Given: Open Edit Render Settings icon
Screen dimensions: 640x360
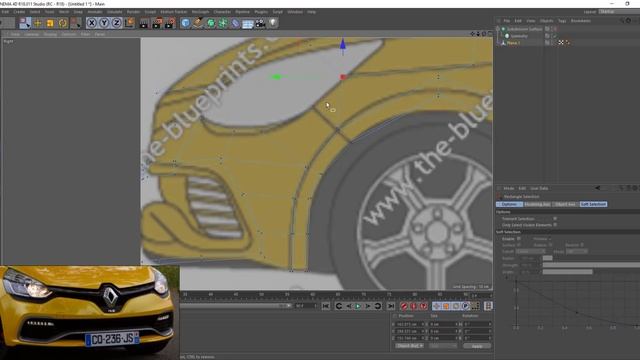Looking at the screenshot, I should (x=170, y=23).
